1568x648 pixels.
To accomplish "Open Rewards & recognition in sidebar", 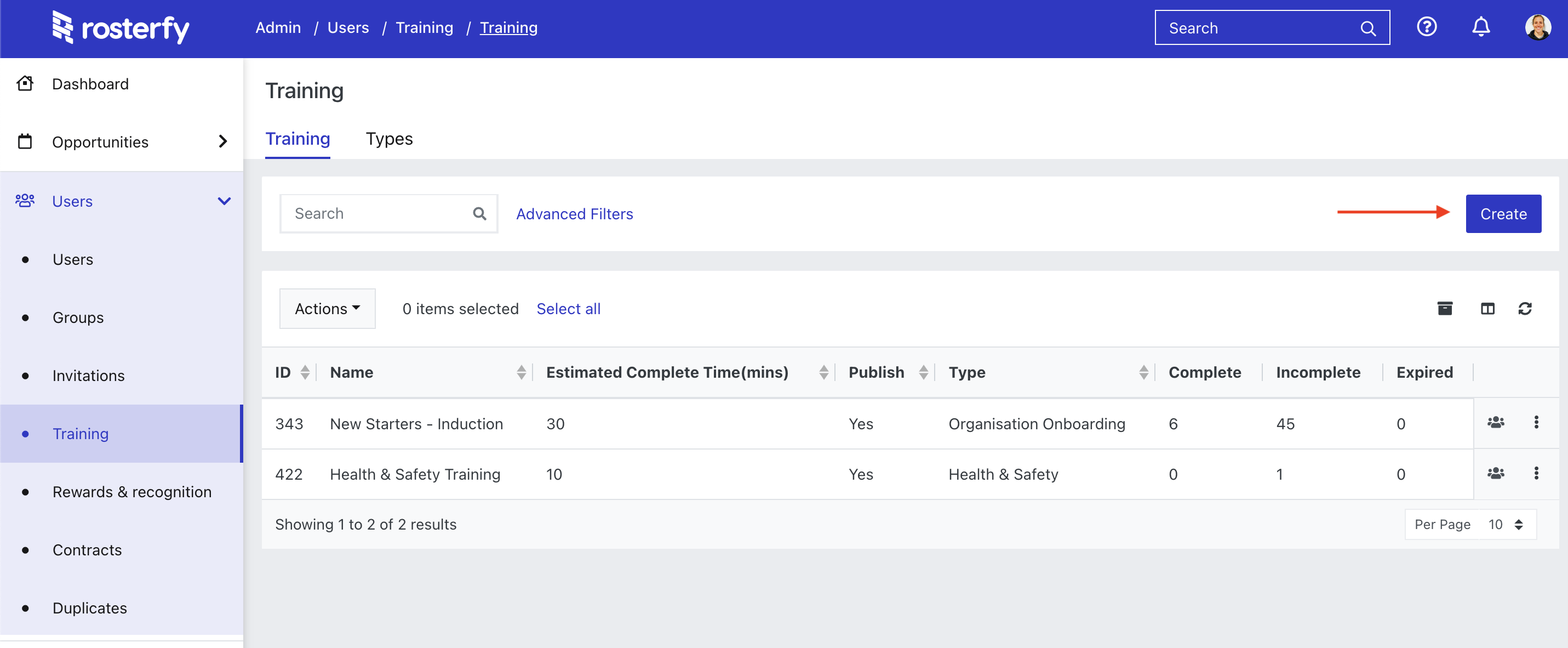I will [x=131, y=492].
